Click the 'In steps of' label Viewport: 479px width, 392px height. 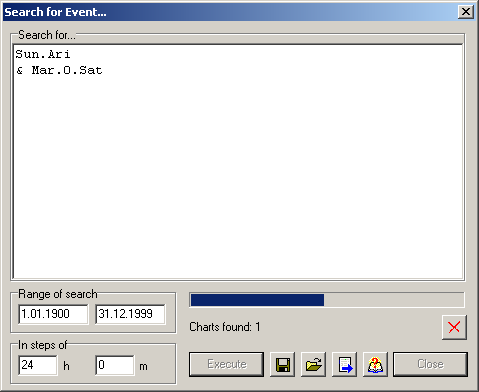point(42,345)
